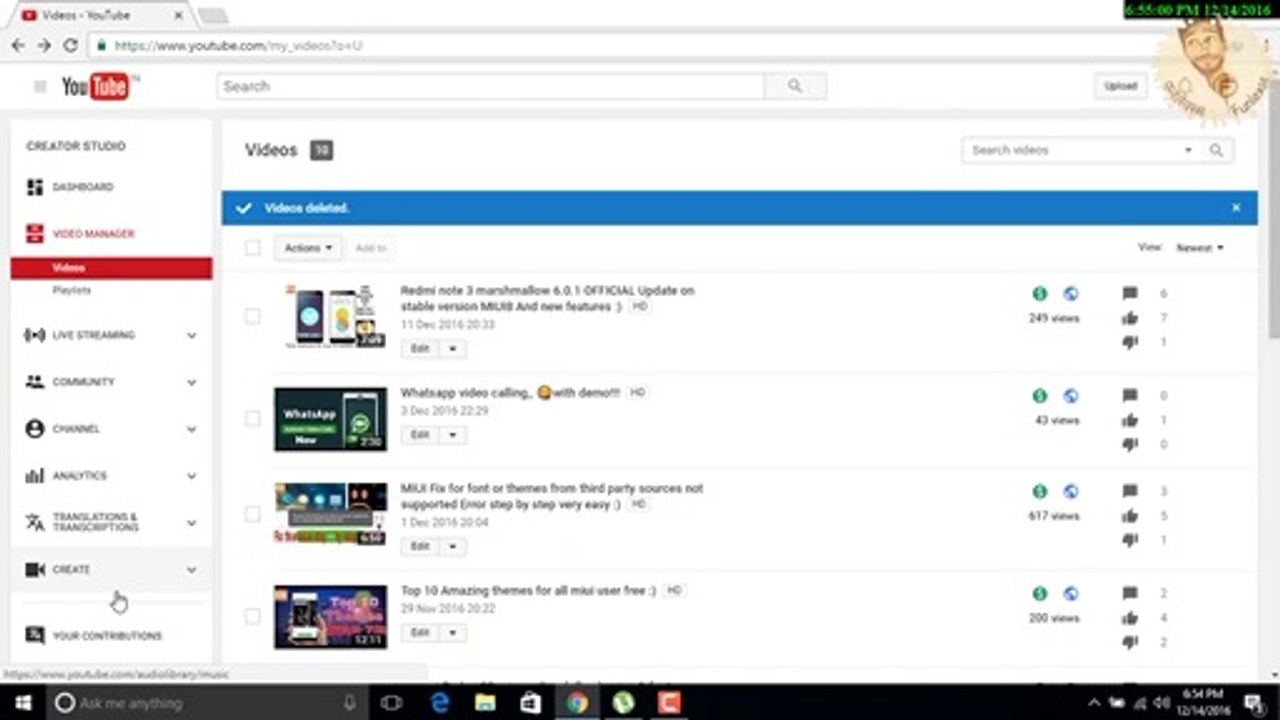Viewport: 1280px width, 720px height.
Task: Focus the YouTube Search box
Action: pos(491,86)
